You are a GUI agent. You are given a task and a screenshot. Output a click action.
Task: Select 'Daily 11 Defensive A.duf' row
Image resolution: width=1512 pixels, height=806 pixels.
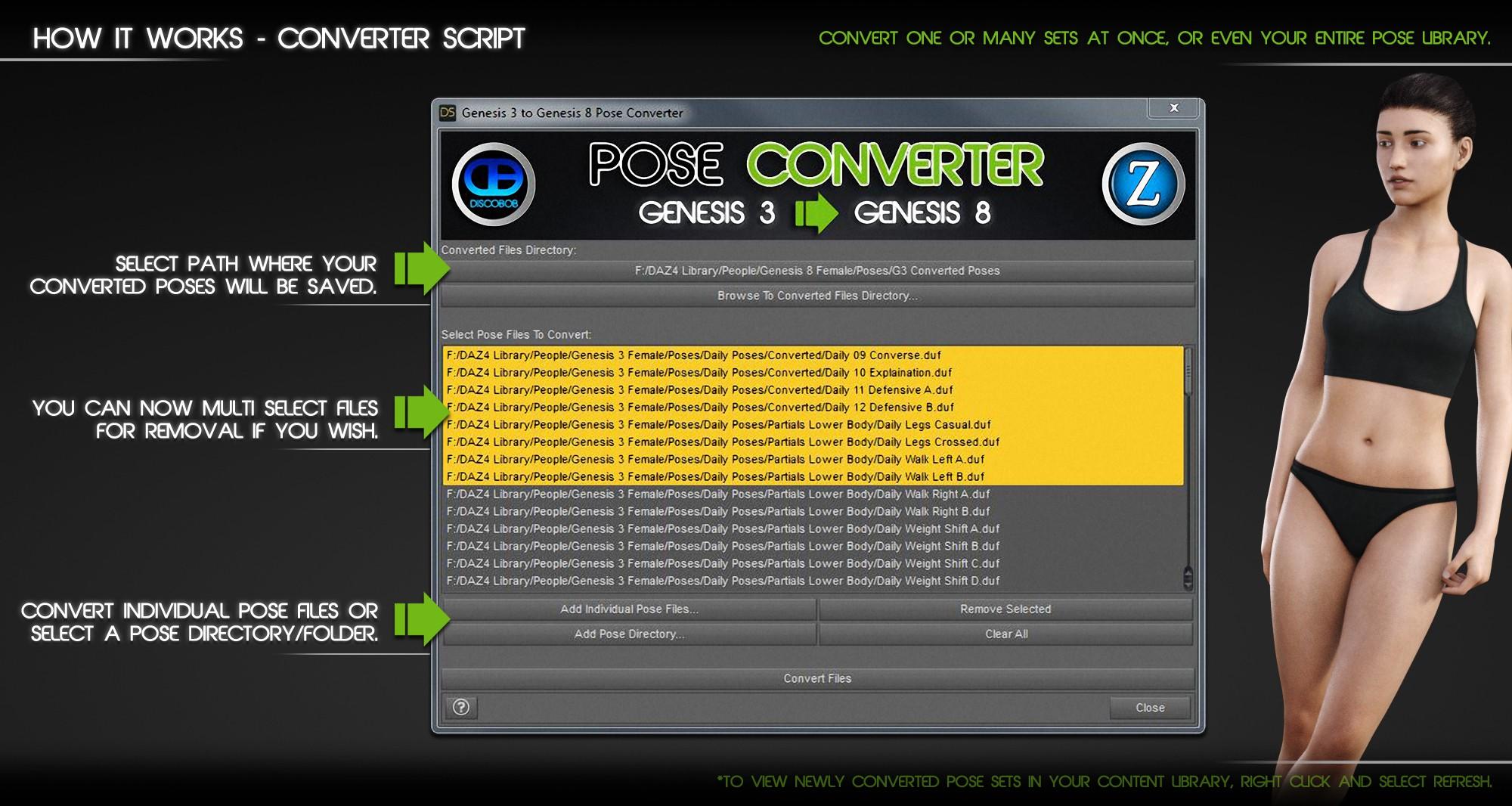pyautogui.click(x=813, y=390)
